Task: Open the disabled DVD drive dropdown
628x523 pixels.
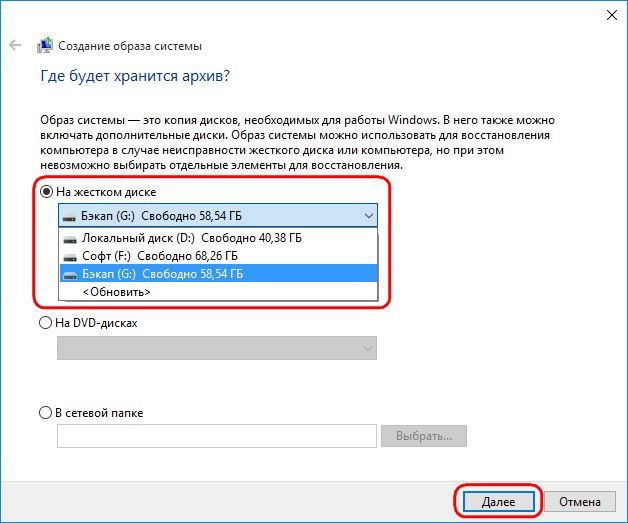Action: pos(217,348)
